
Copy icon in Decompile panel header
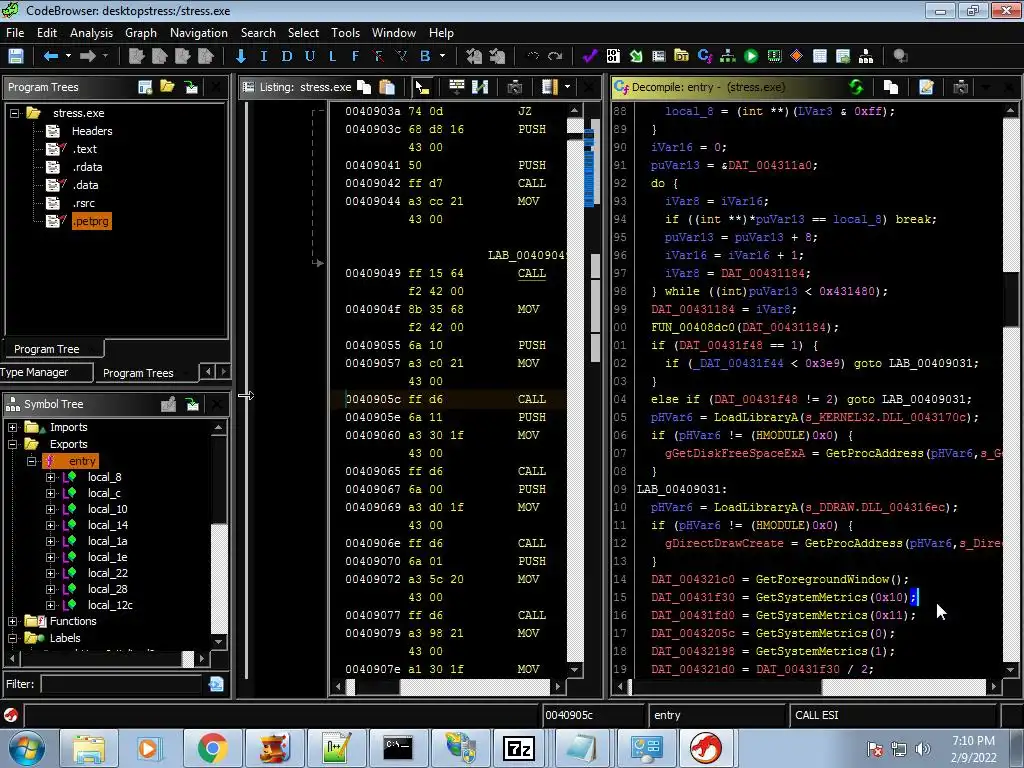[891, 87]
